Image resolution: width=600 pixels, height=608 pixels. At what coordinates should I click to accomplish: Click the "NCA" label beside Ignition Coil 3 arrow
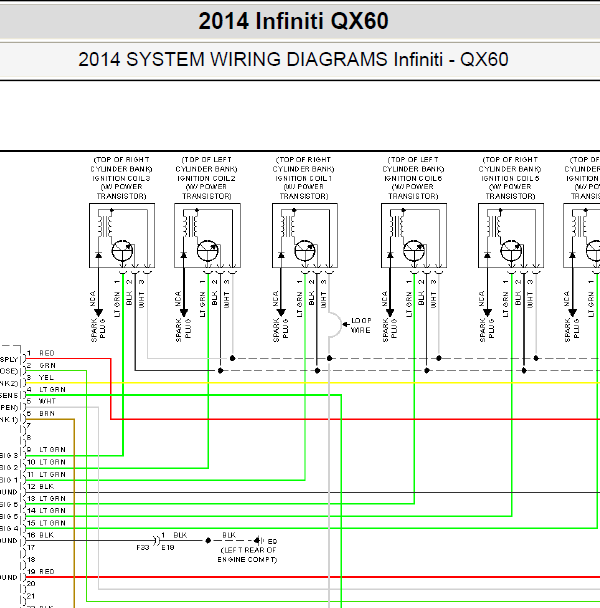(93, 299)
